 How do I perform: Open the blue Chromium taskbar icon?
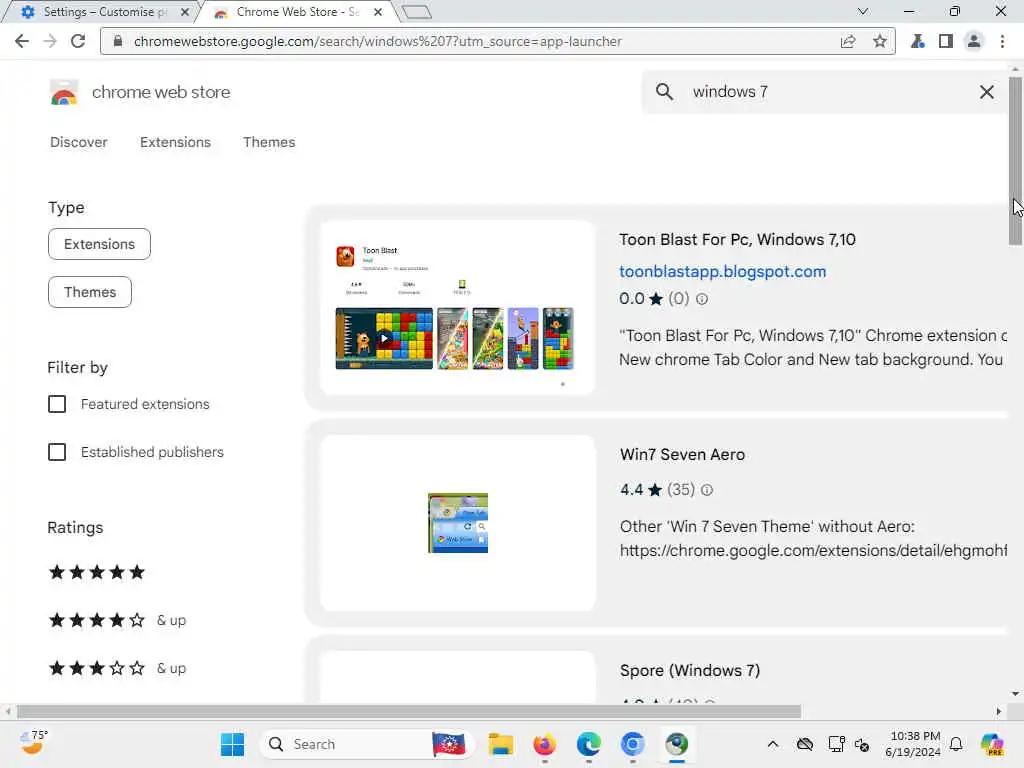[x=632, y=744]
